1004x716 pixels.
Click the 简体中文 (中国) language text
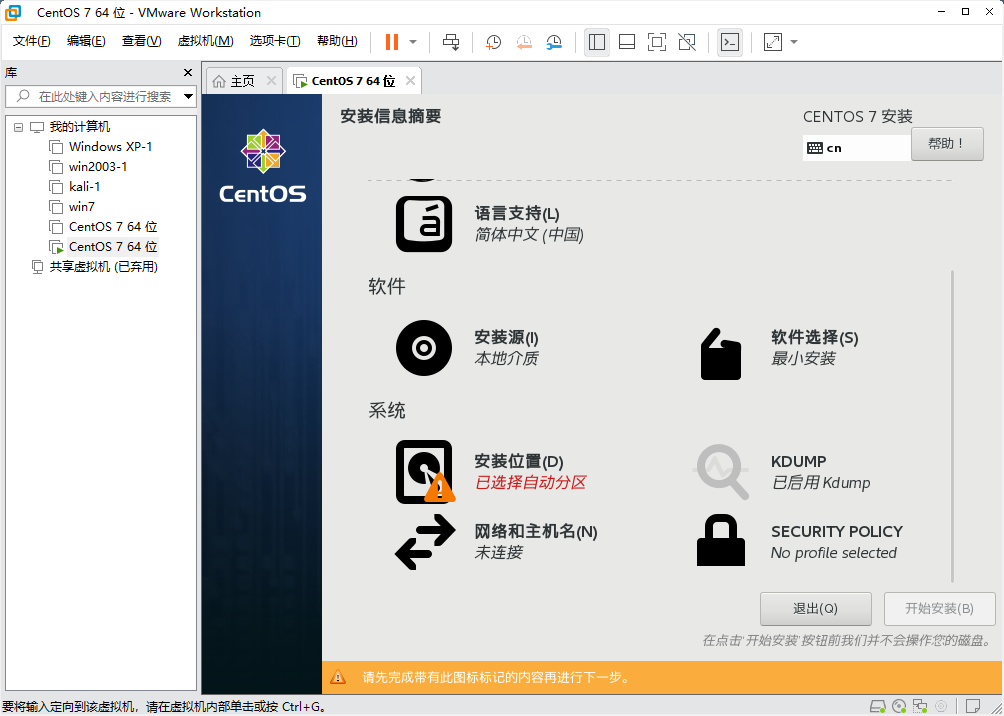pyautogui.click(x=529, y=234)
